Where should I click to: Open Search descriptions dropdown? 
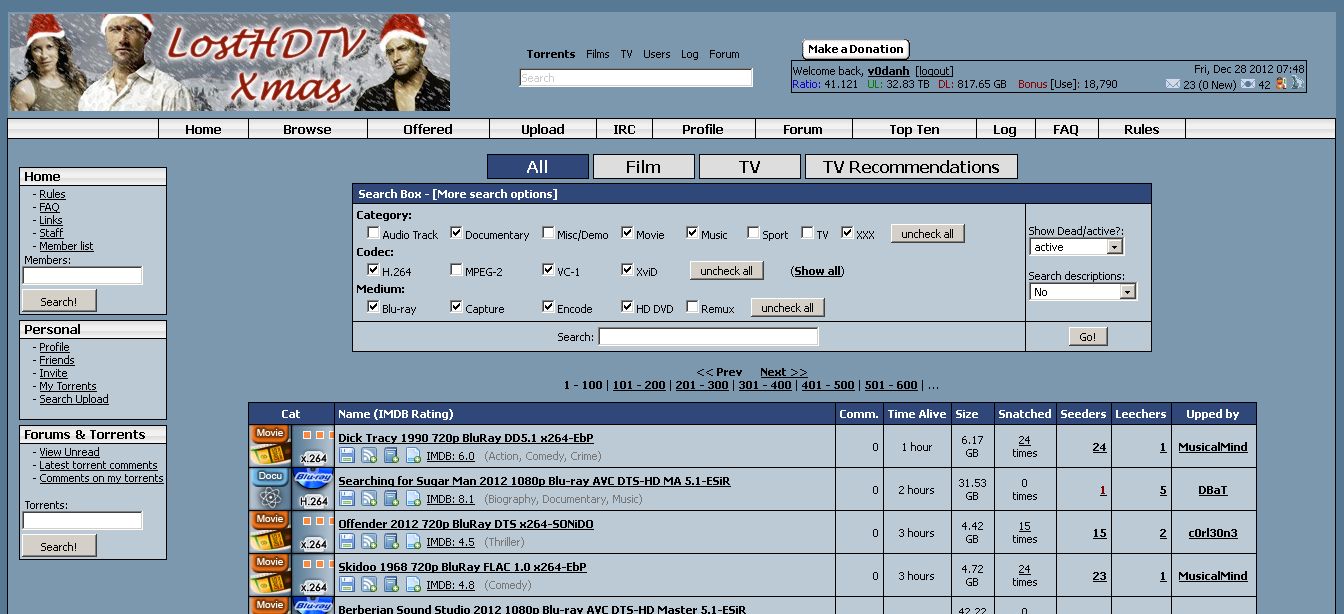[x=1083, y=292]
